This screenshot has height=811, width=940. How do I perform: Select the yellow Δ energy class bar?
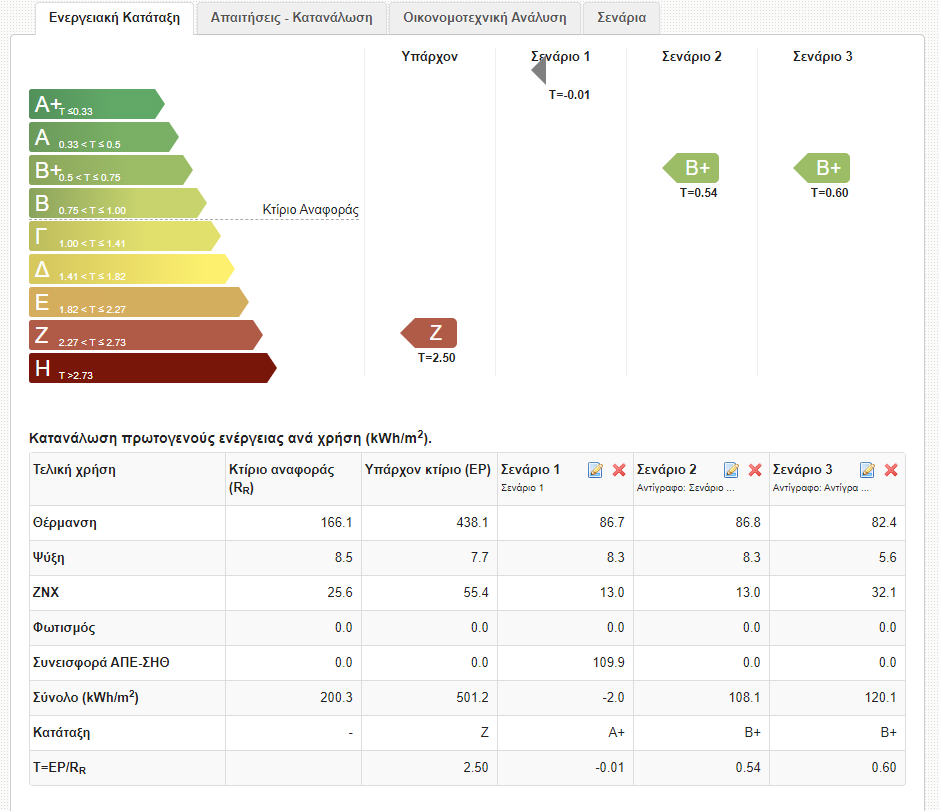(x=130, y=269)
